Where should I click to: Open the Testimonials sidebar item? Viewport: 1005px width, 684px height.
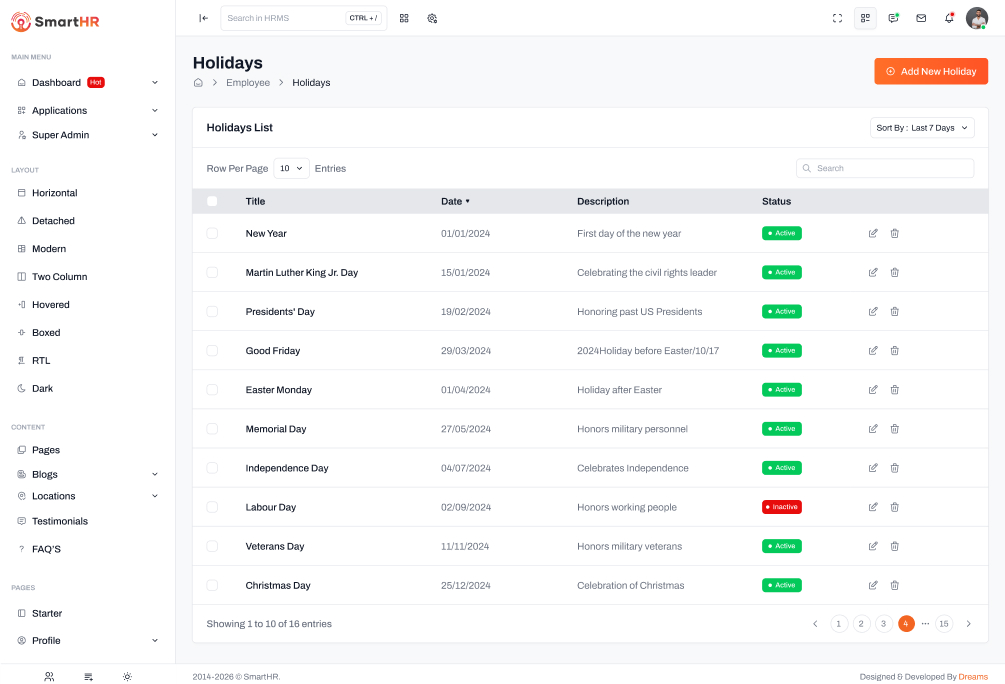click(60, 521)
